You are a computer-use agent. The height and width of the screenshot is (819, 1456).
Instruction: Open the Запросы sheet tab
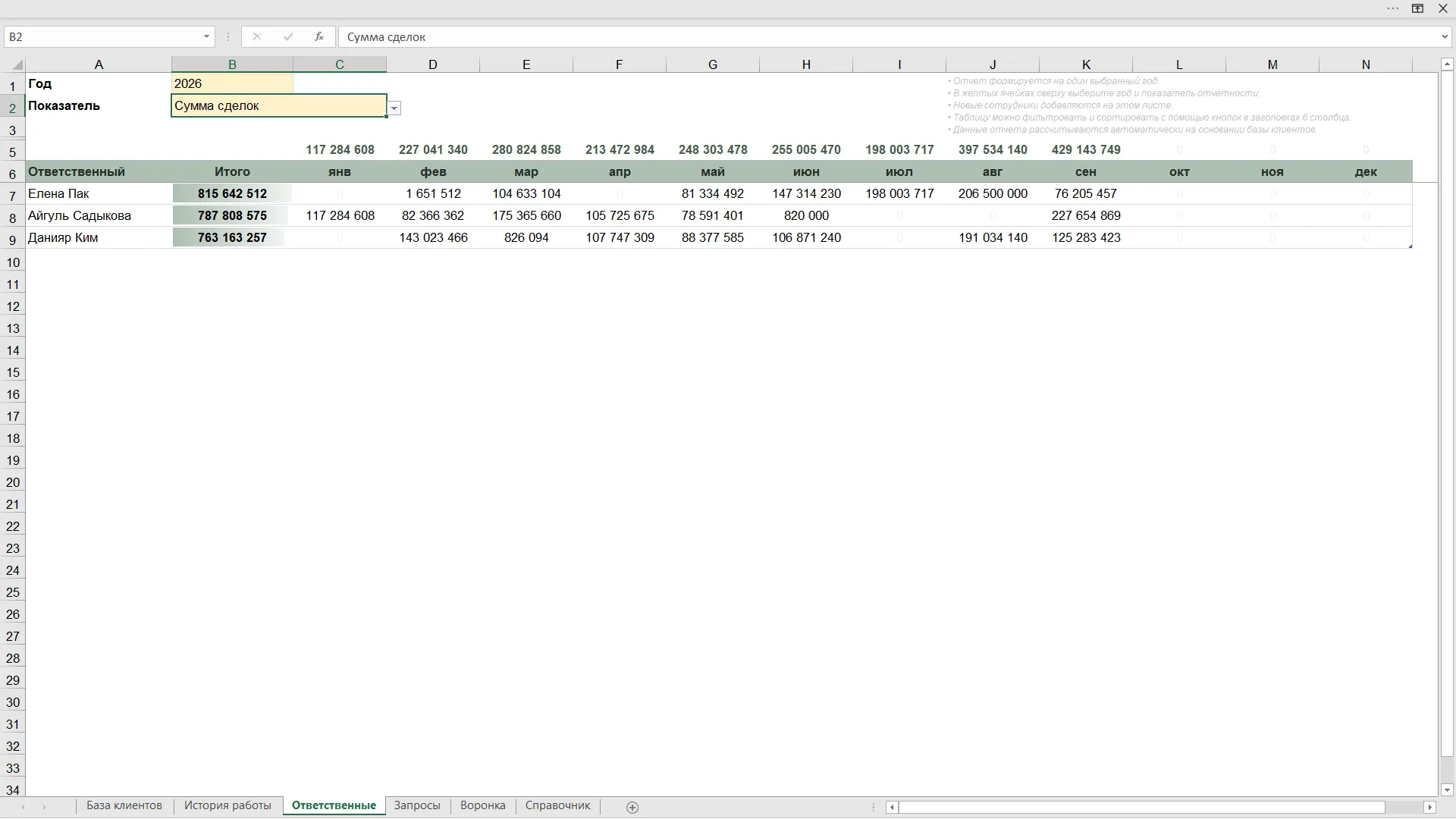pos(417,805)
